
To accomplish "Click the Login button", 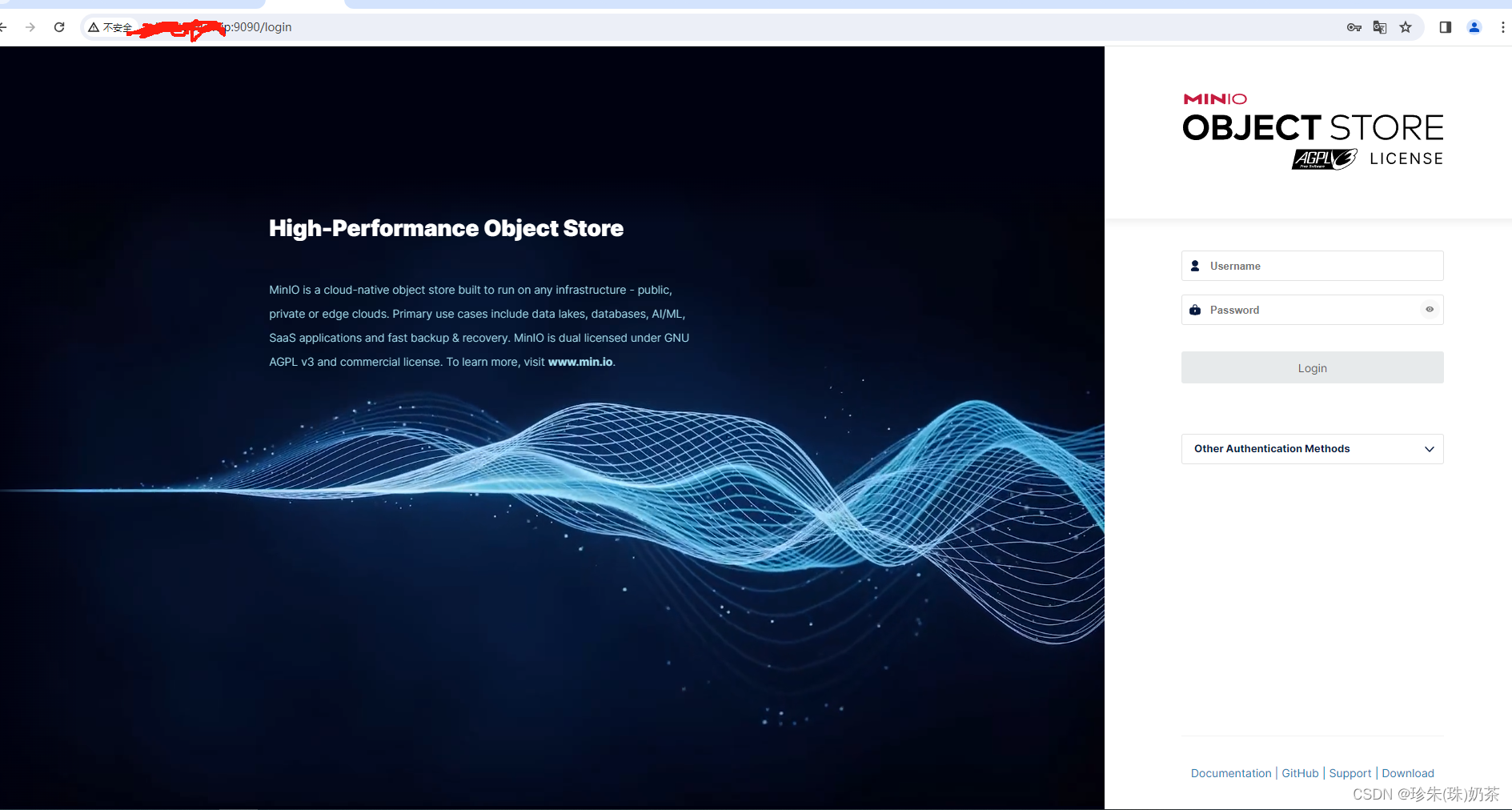I will coord(1312,367).
